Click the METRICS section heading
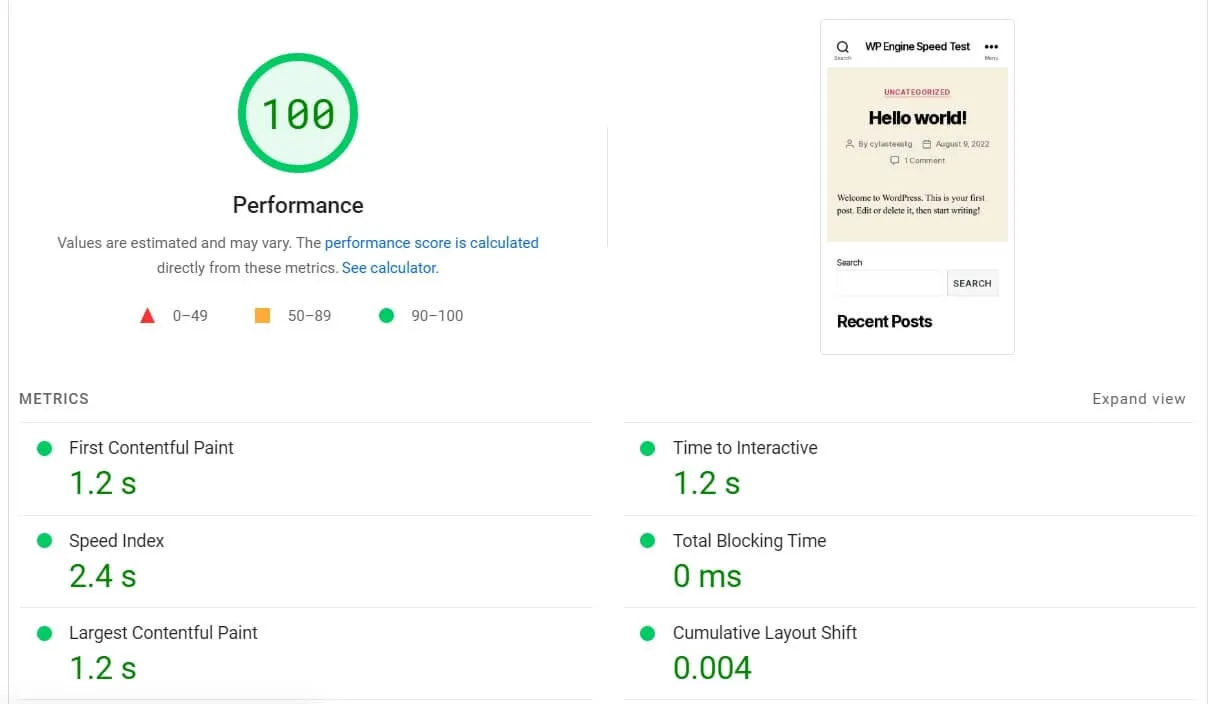Viewport: 1214px width, 704px height. click(x=54, y=399)
